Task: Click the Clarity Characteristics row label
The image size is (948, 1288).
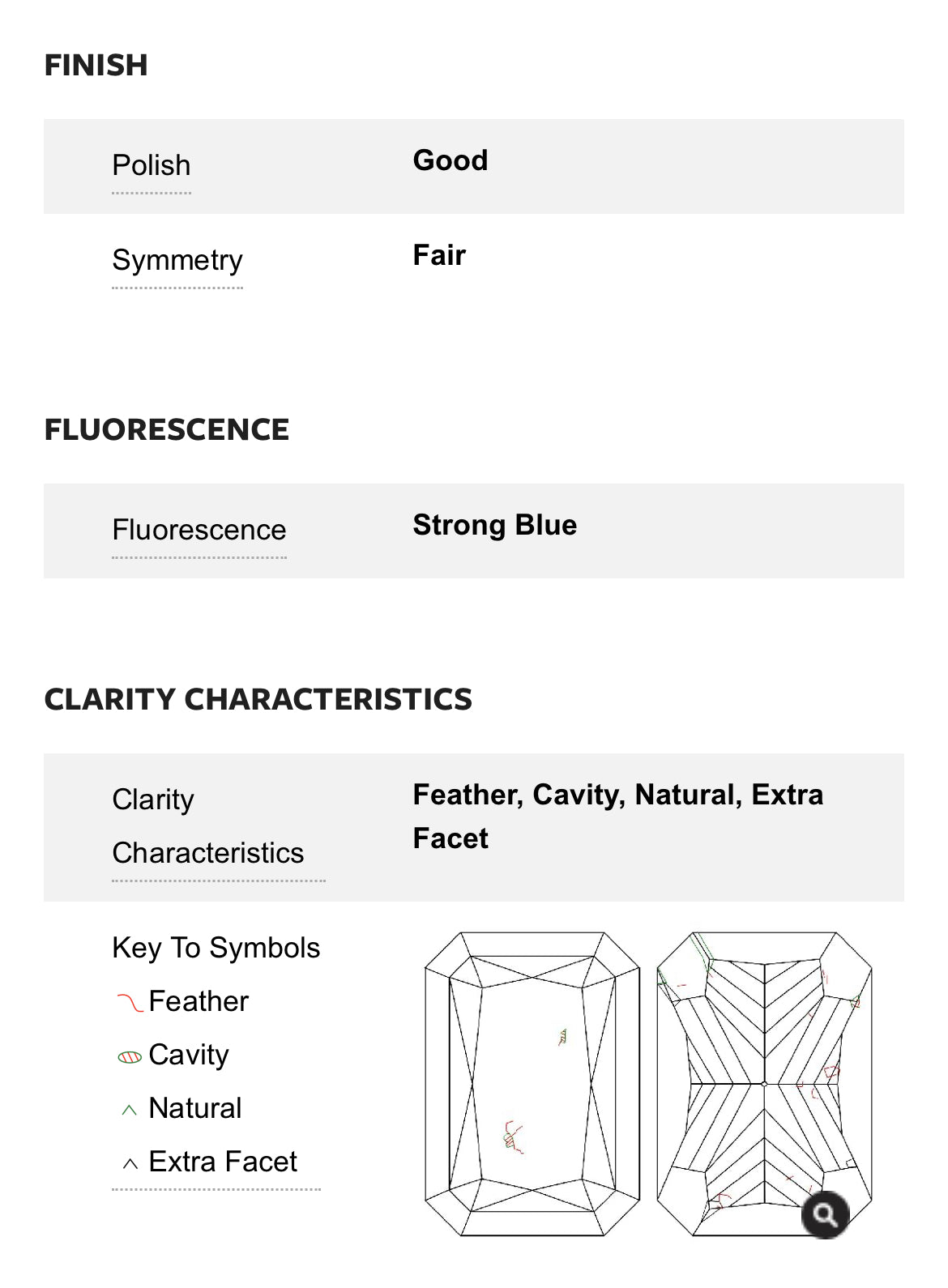Action: pos(208,826)
